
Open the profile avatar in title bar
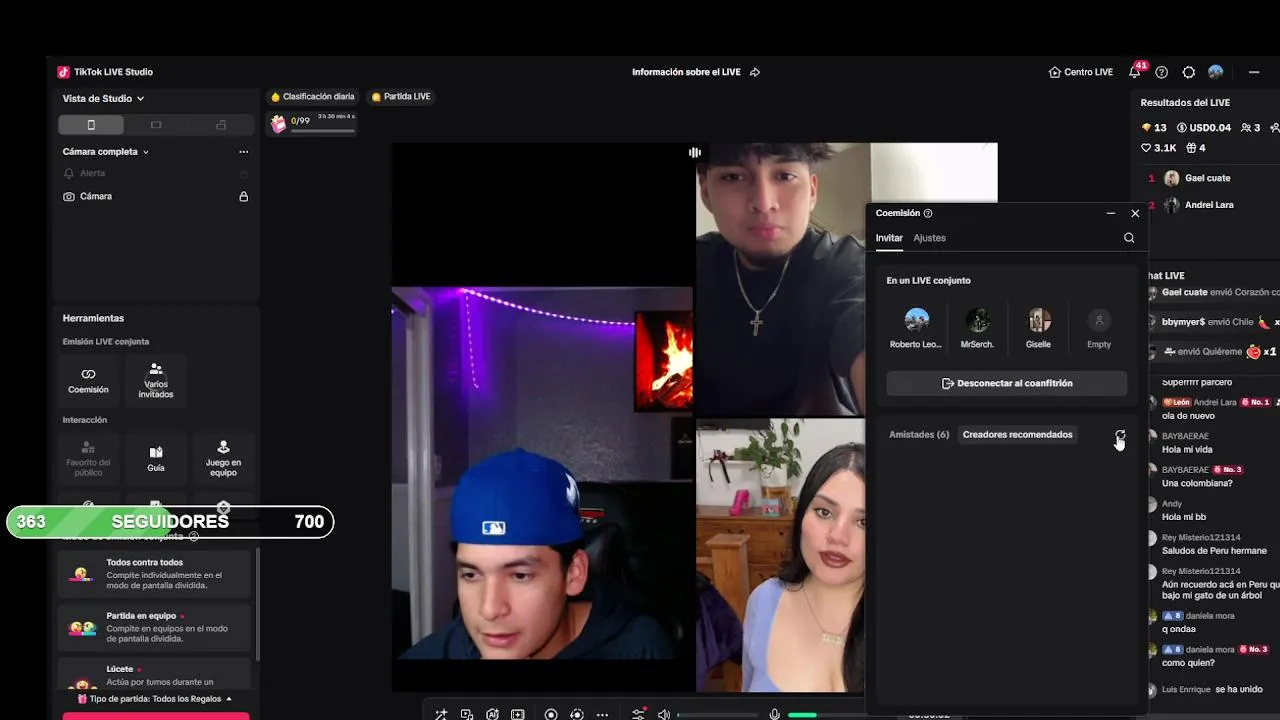1216,72
